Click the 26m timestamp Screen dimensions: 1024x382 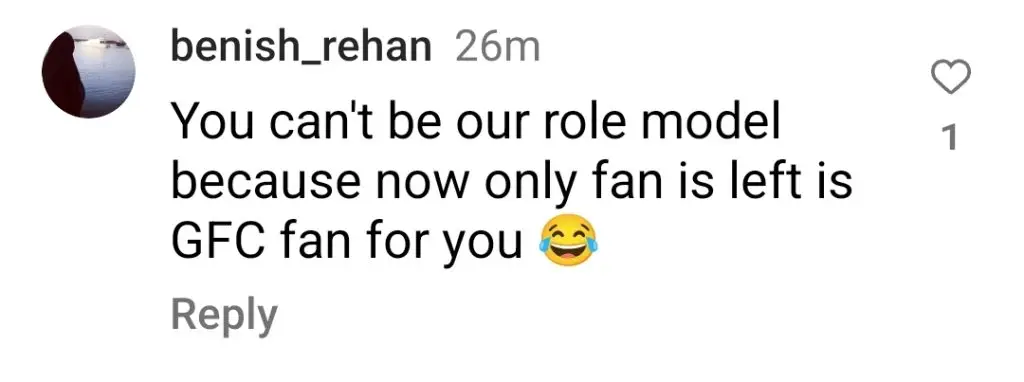point(498,48)
